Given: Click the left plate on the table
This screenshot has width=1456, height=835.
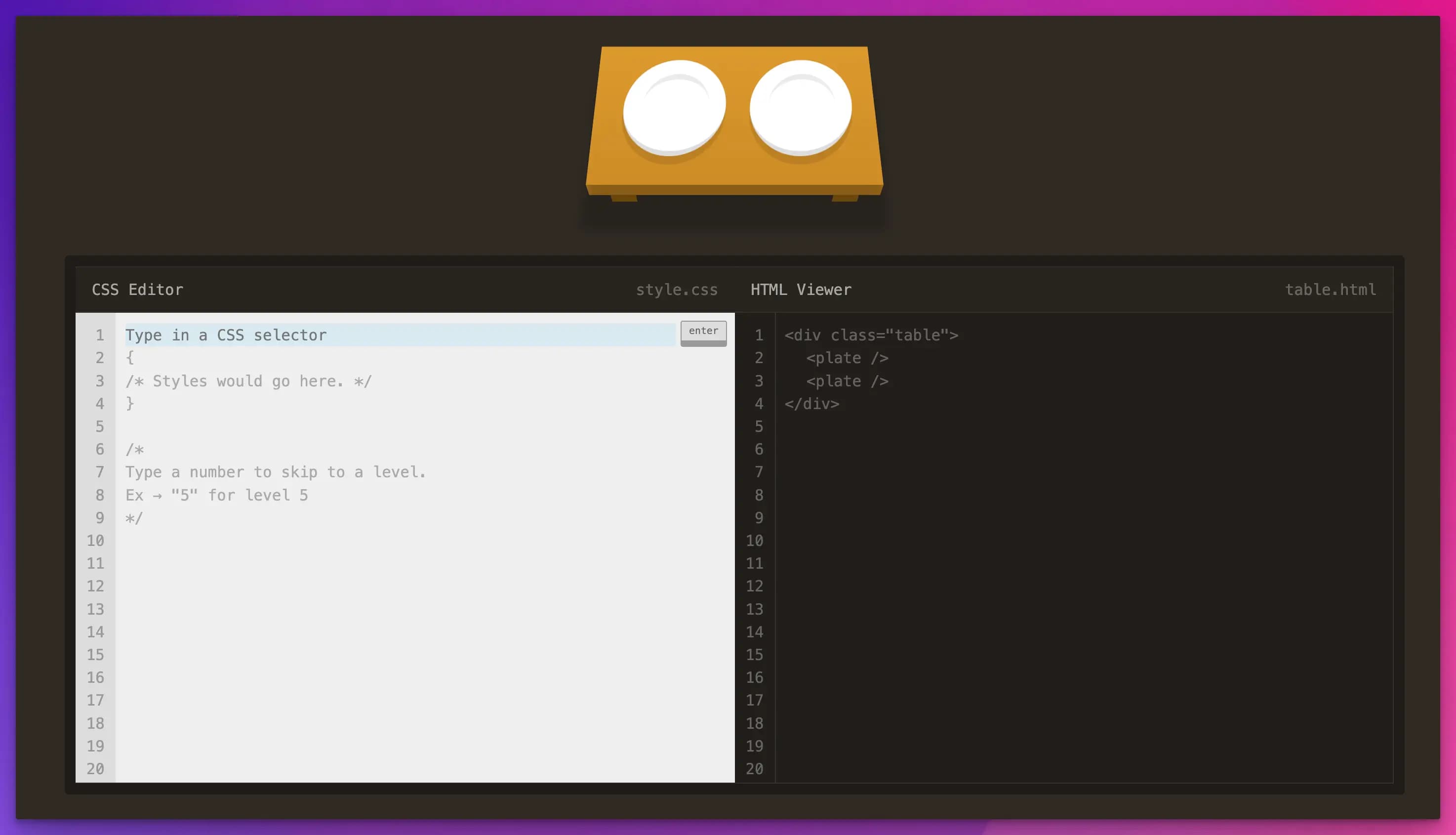Looking at the screenshot, I should coord(674,108).
